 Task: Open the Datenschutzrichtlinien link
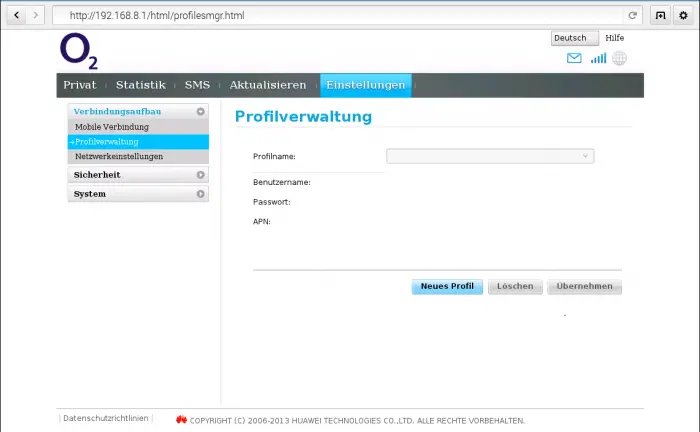[106, 418]
